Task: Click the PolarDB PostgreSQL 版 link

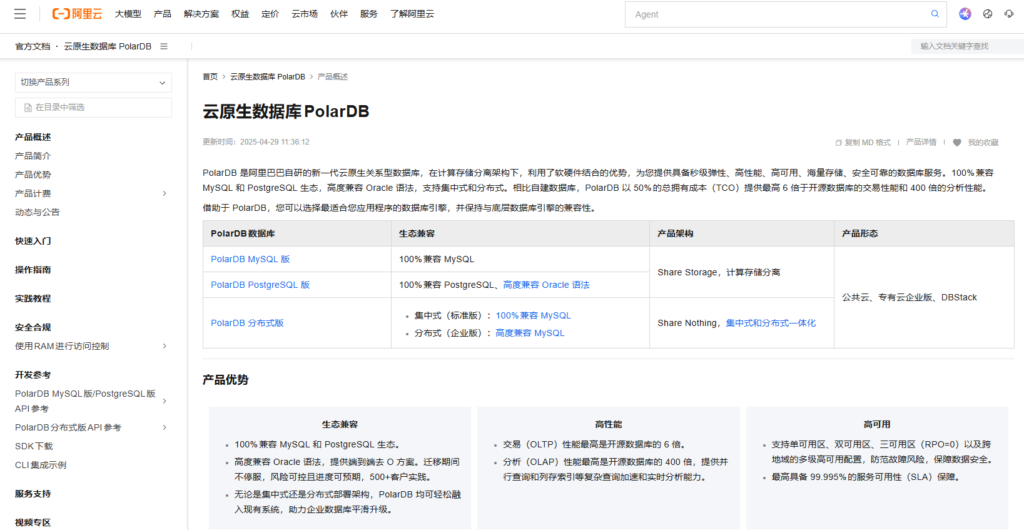Action: click(x=260, y=285)
